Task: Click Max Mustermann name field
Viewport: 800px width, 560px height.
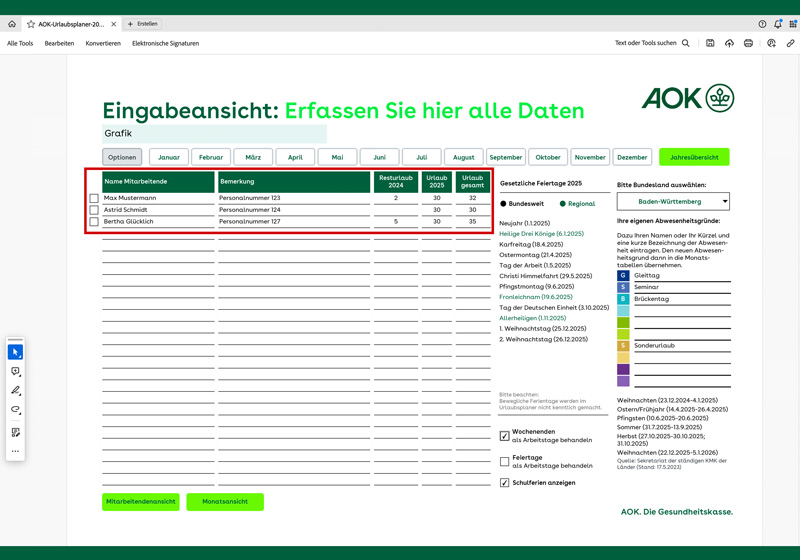Action: tap(158, 198)
